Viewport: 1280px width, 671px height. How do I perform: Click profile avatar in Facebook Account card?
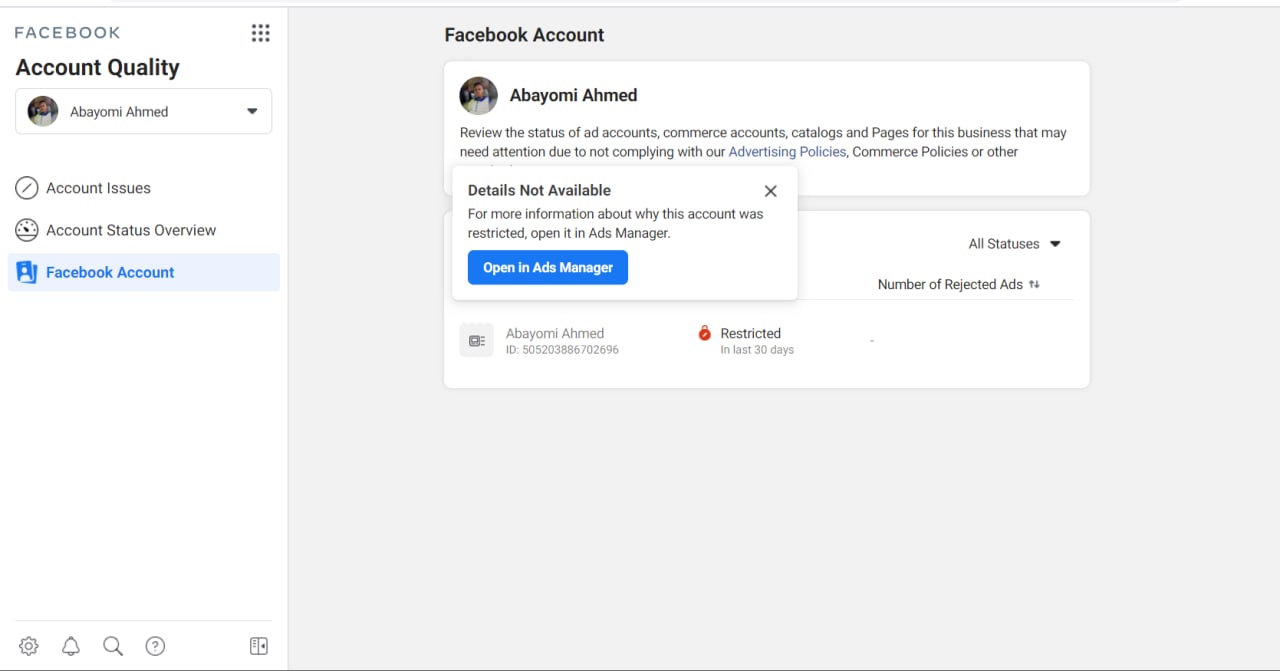479,96
